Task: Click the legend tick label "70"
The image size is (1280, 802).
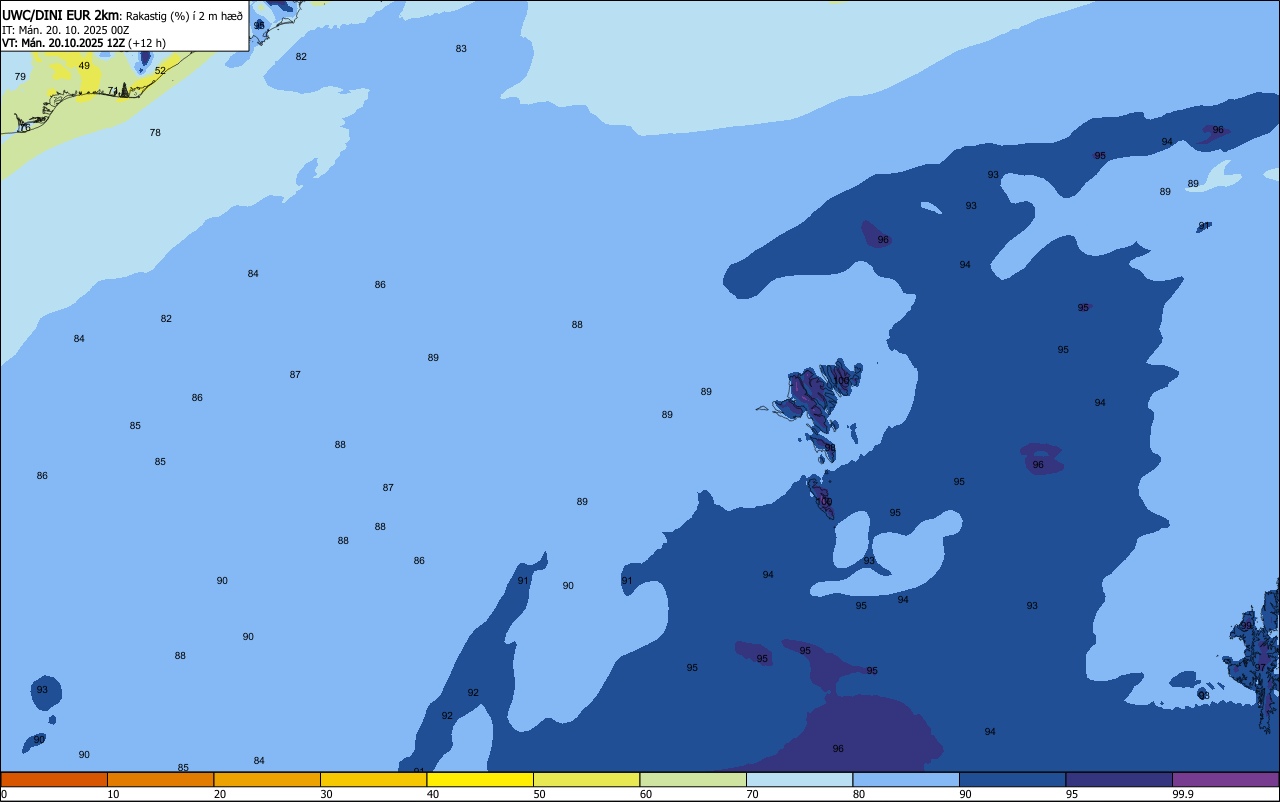Action: [x=752, y=794]
